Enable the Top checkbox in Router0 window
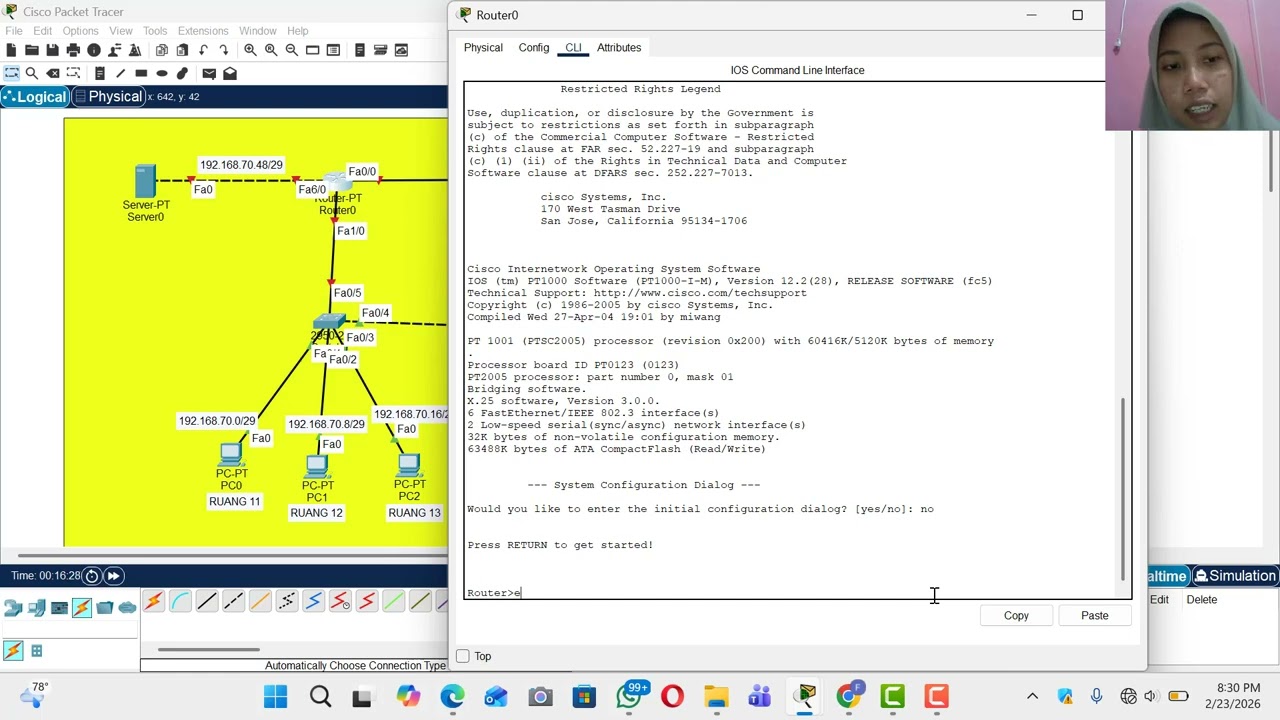The width and height of the screenshot is (1280, 720). [462, 656]
